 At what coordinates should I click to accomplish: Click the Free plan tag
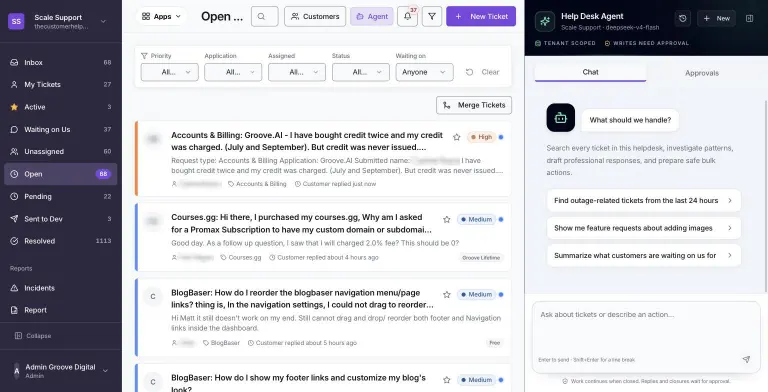(495, 343)
